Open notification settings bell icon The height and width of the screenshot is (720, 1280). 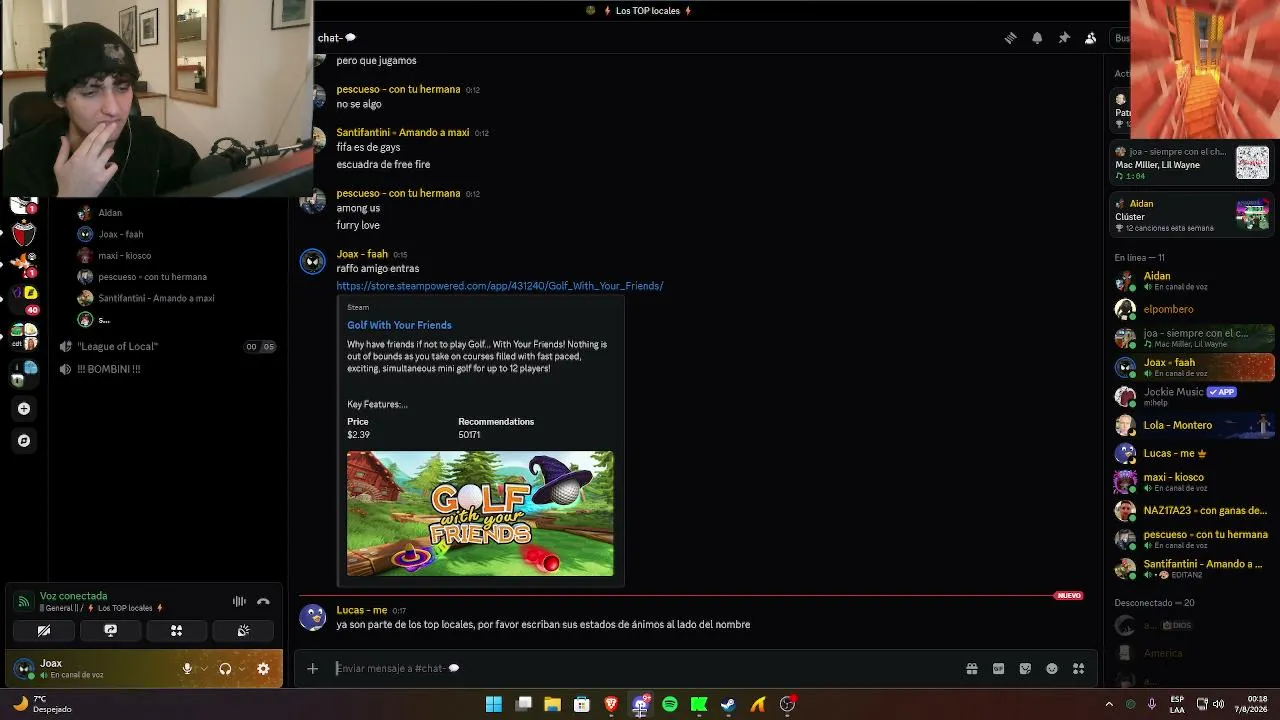[1037, 38]
